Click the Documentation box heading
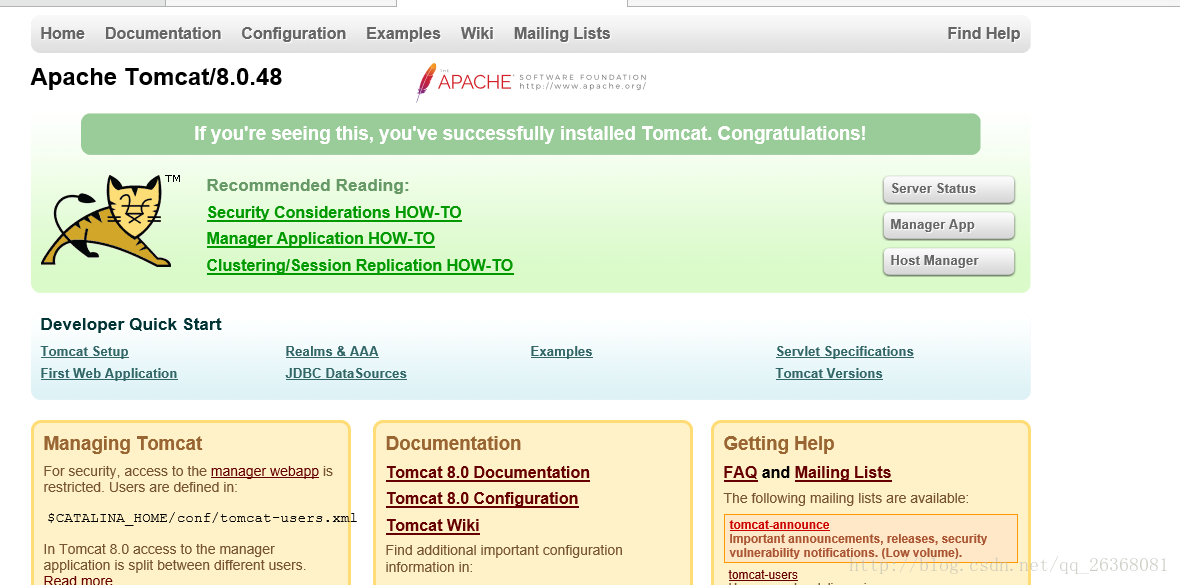 pos(453,443)
